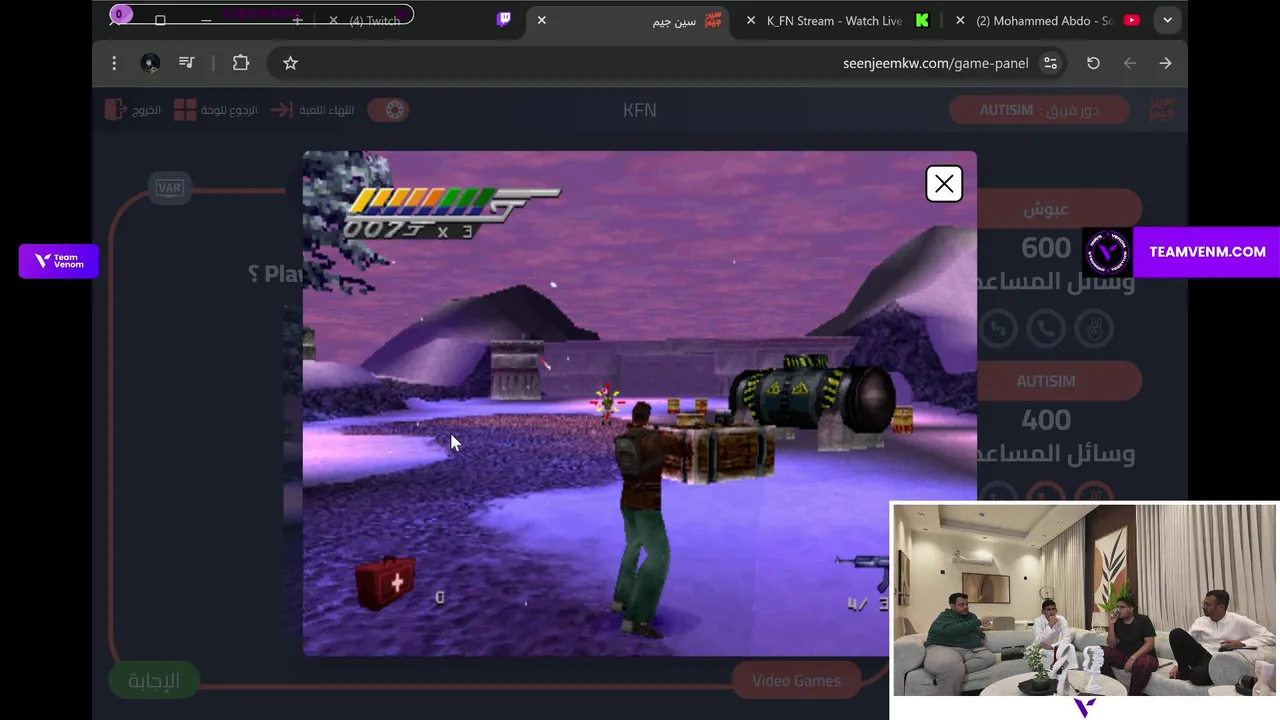View site information icon beside the URL
Screen dimensions: 1280x720
(x=1050, y=63)
